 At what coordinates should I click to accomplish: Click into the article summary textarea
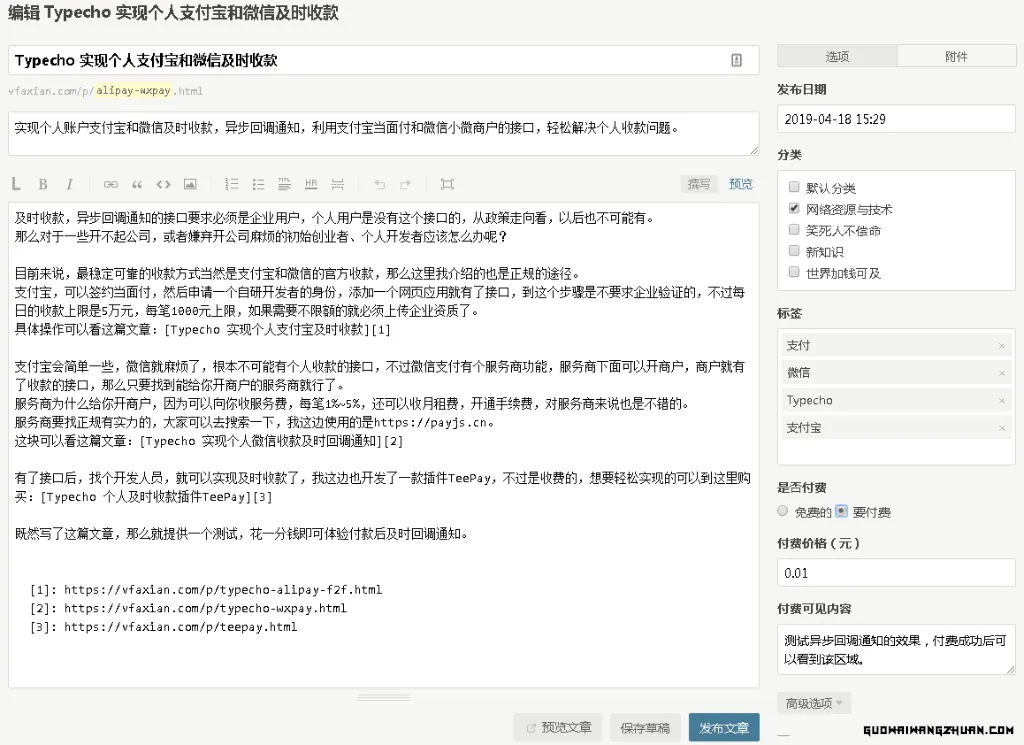[384, 134]
